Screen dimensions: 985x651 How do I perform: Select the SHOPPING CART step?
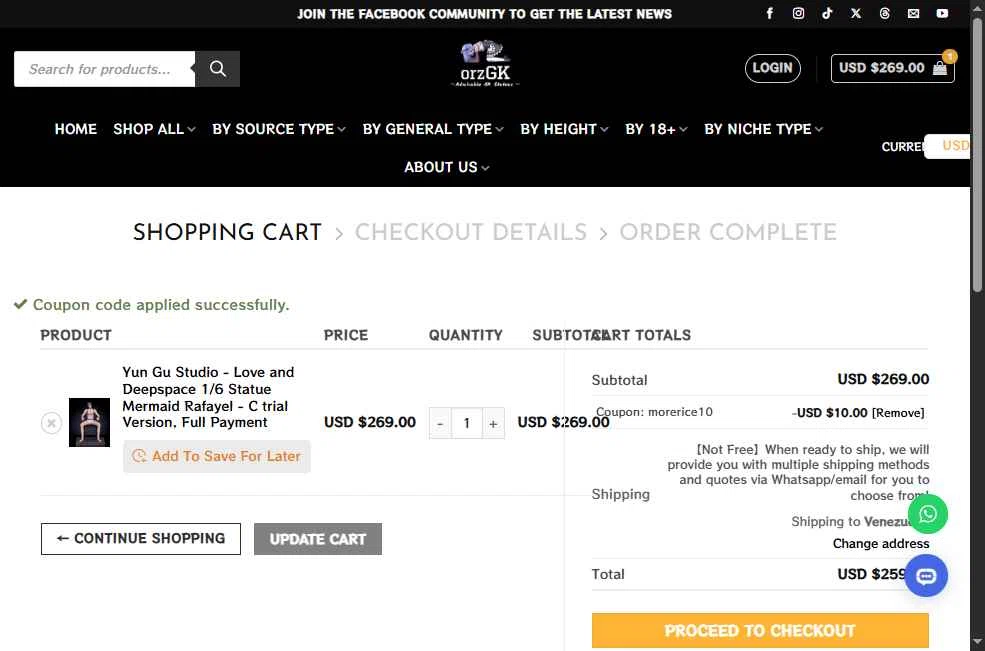tap(227, 232)
